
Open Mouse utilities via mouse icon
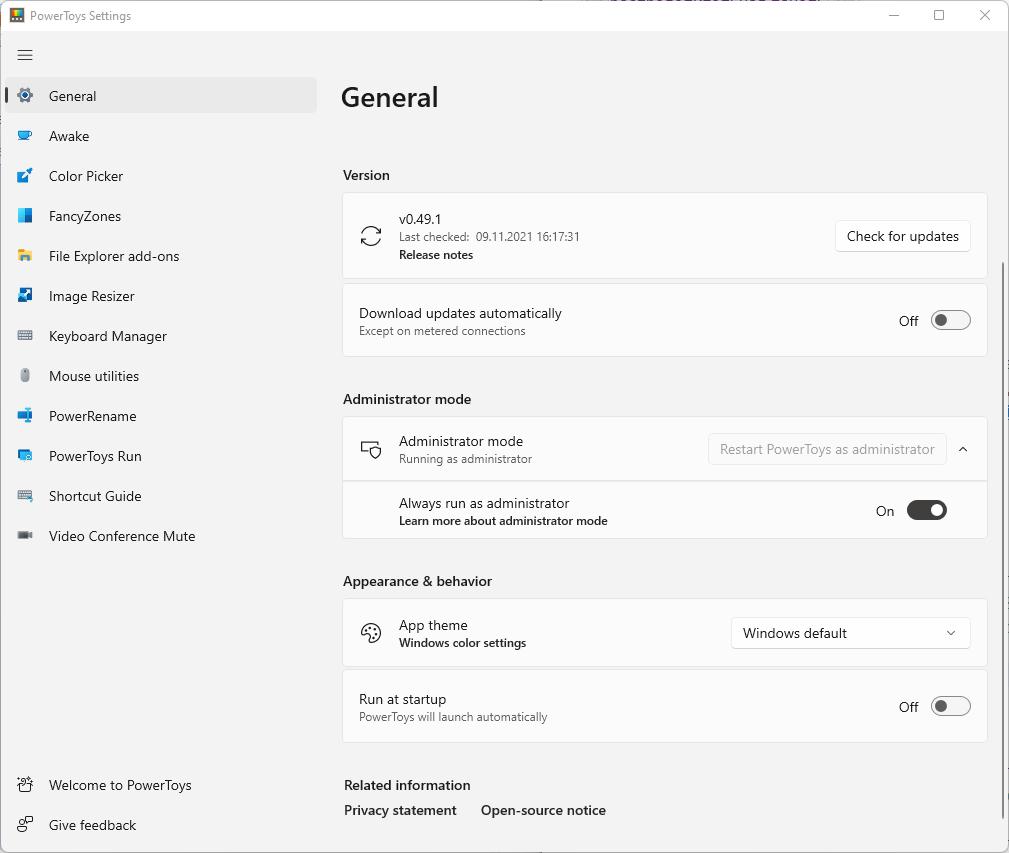pyautogui.click(x=26, y=376)
